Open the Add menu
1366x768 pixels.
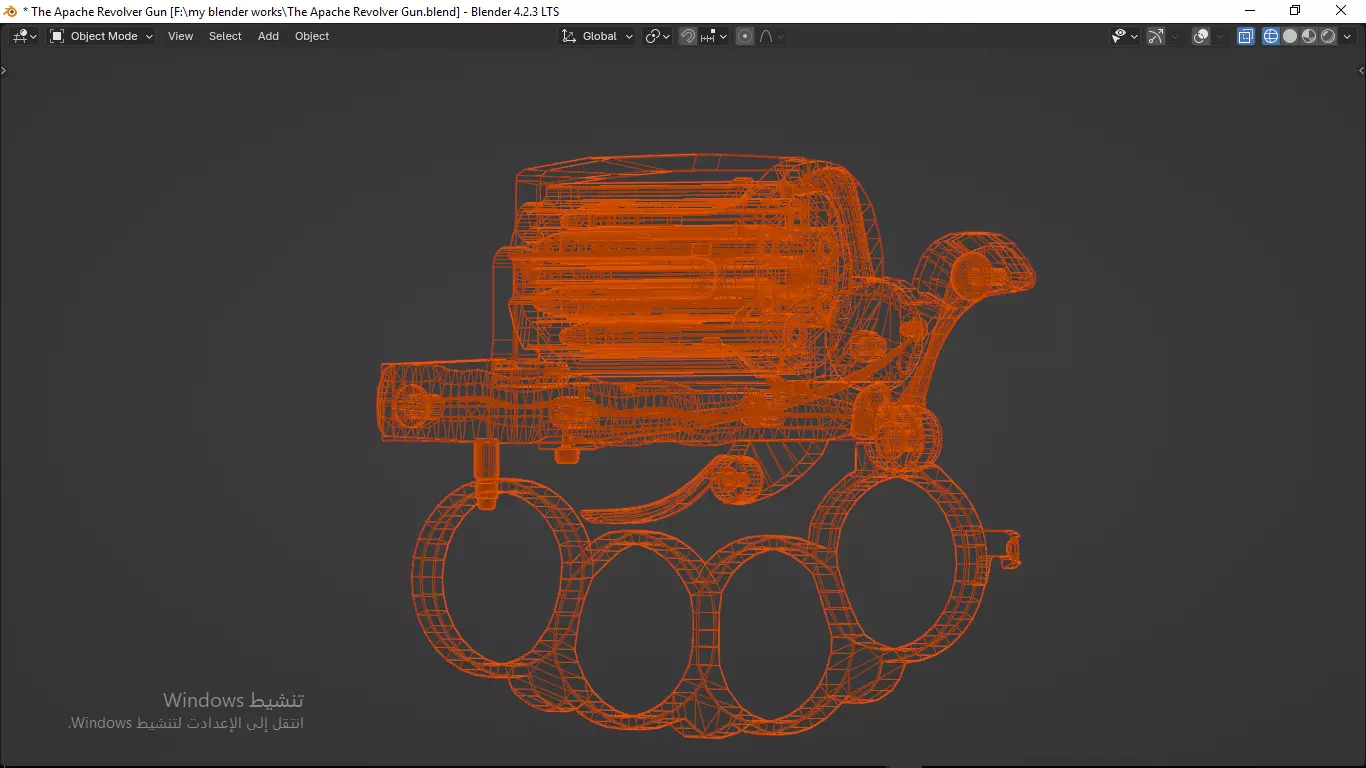coord(268,36)
